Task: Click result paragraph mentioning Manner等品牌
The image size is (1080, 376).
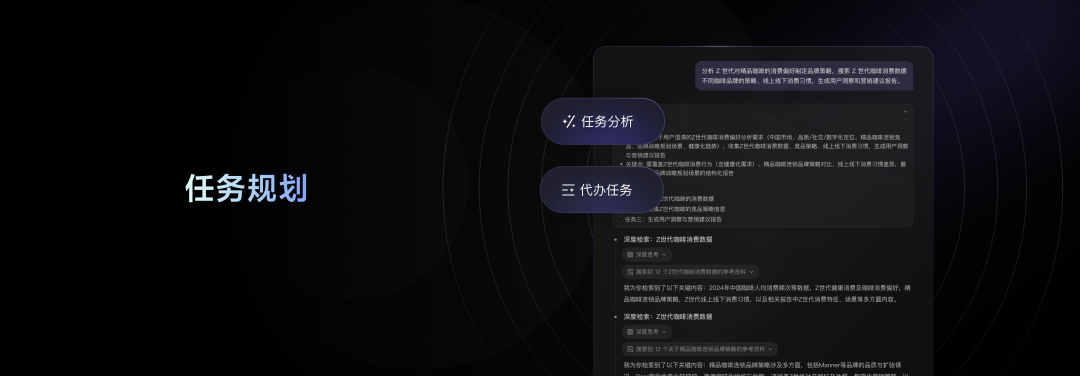Action: pos(767,370)
